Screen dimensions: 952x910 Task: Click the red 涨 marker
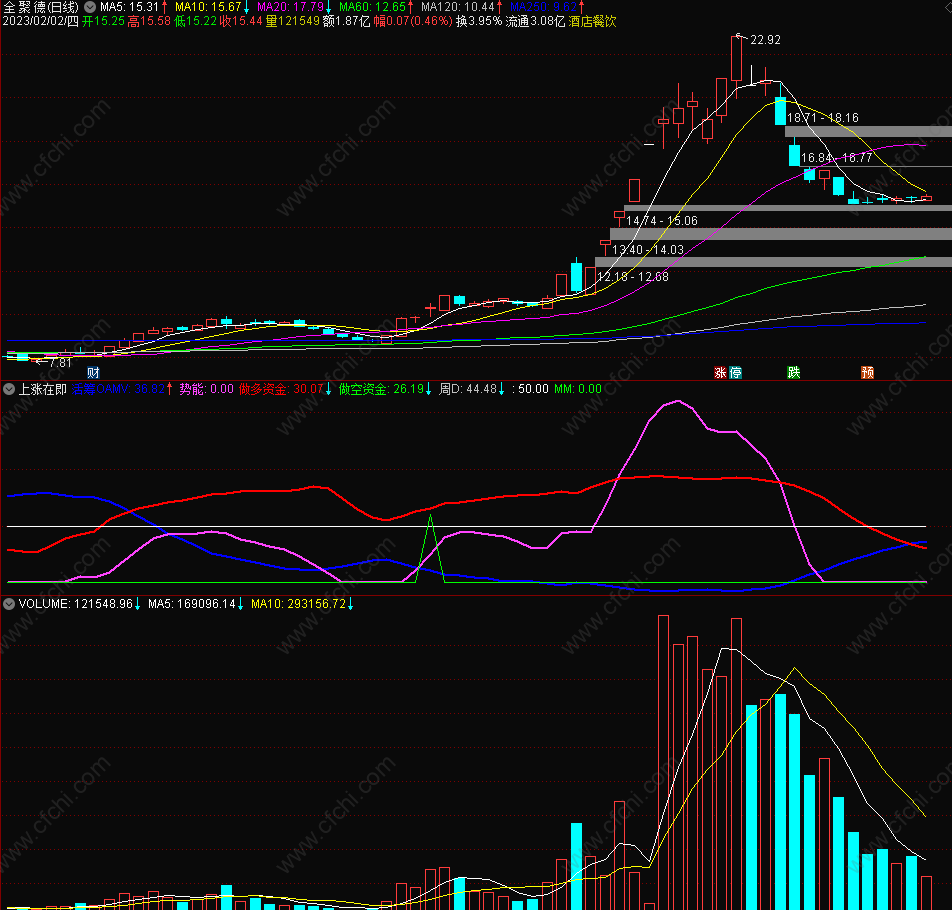point(720,373)
